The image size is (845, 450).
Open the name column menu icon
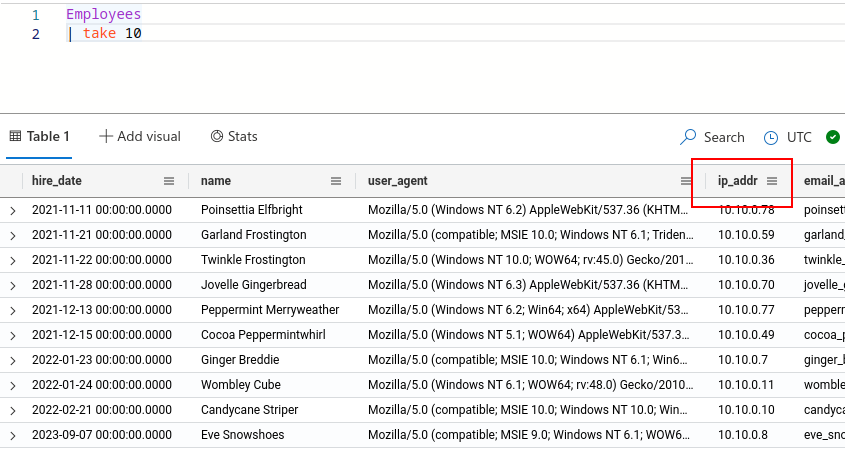[336, 181]
